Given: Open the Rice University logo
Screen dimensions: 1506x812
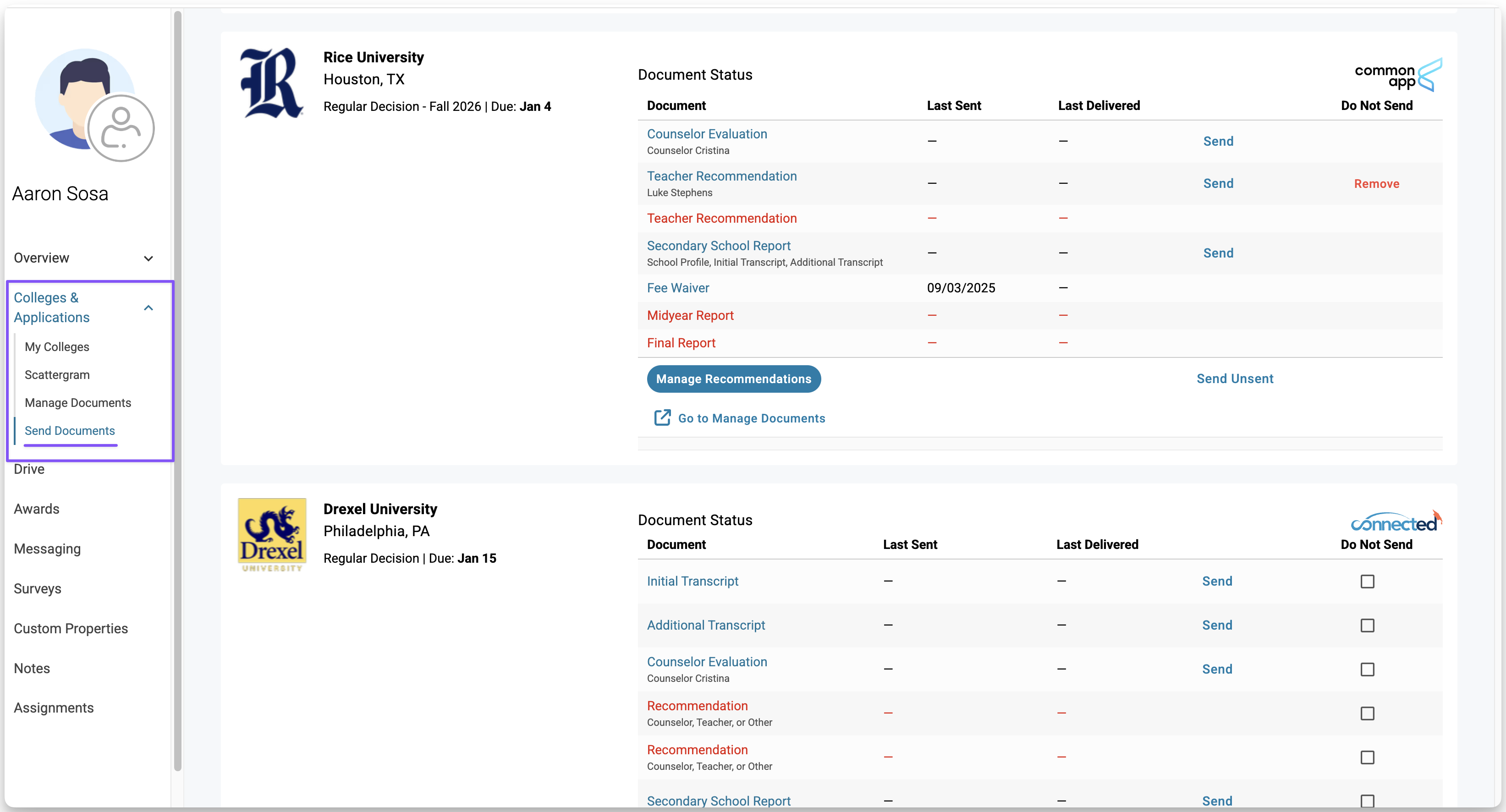Looking at the screenshot, I should [x=271, y=83].
